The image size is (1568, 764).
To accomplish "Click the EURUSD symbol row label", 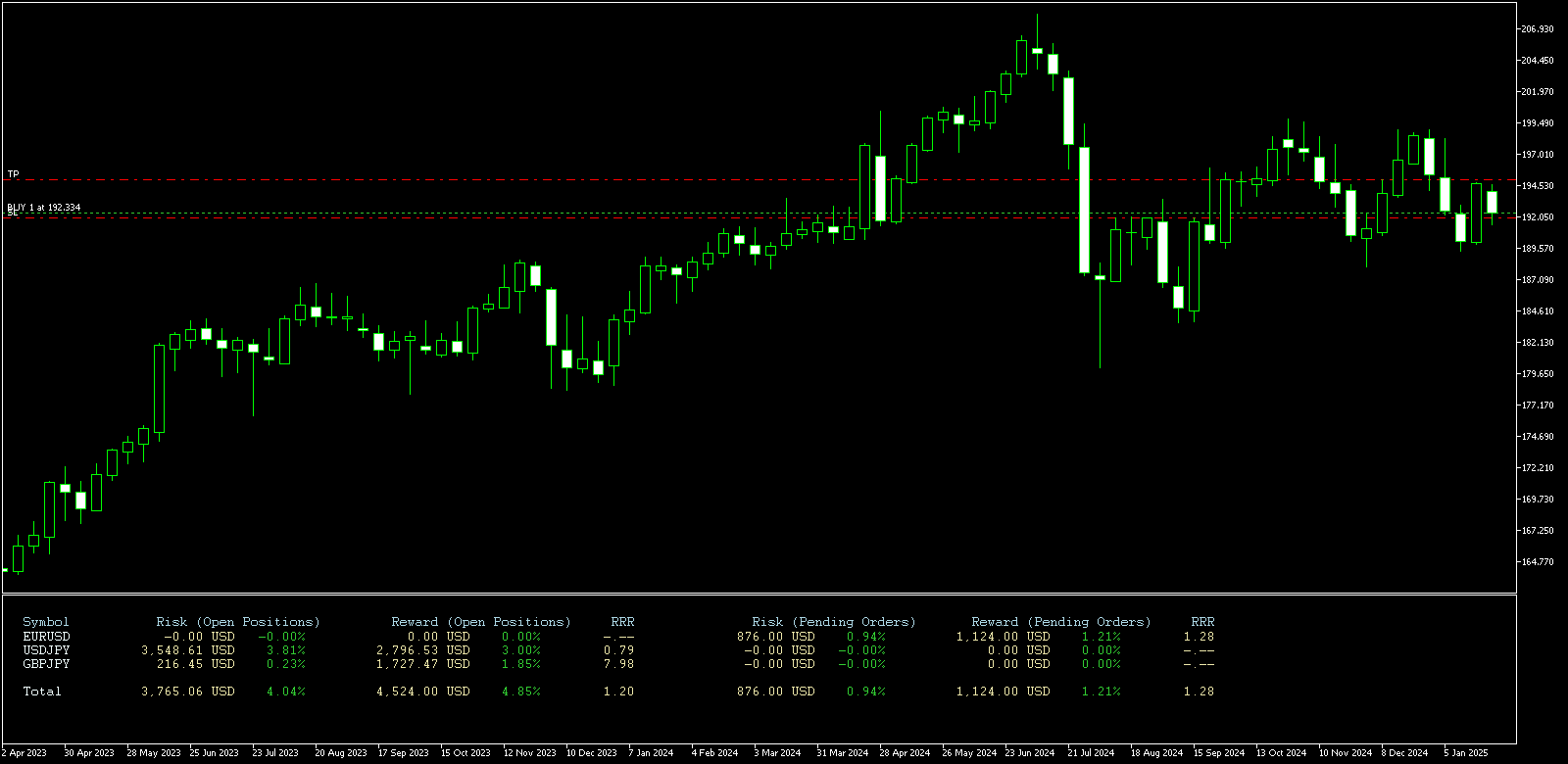I will pos(46,637).
